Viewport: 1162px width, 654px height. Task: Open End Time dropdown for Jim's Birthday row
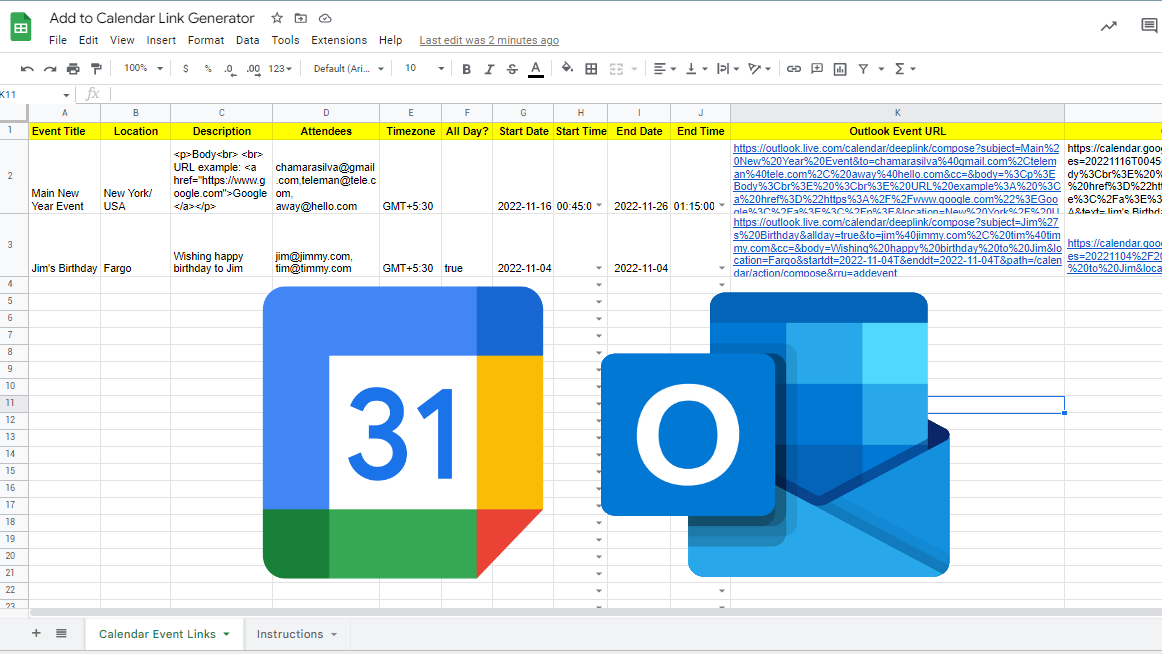pyautogui.click(x=722, y=268)
